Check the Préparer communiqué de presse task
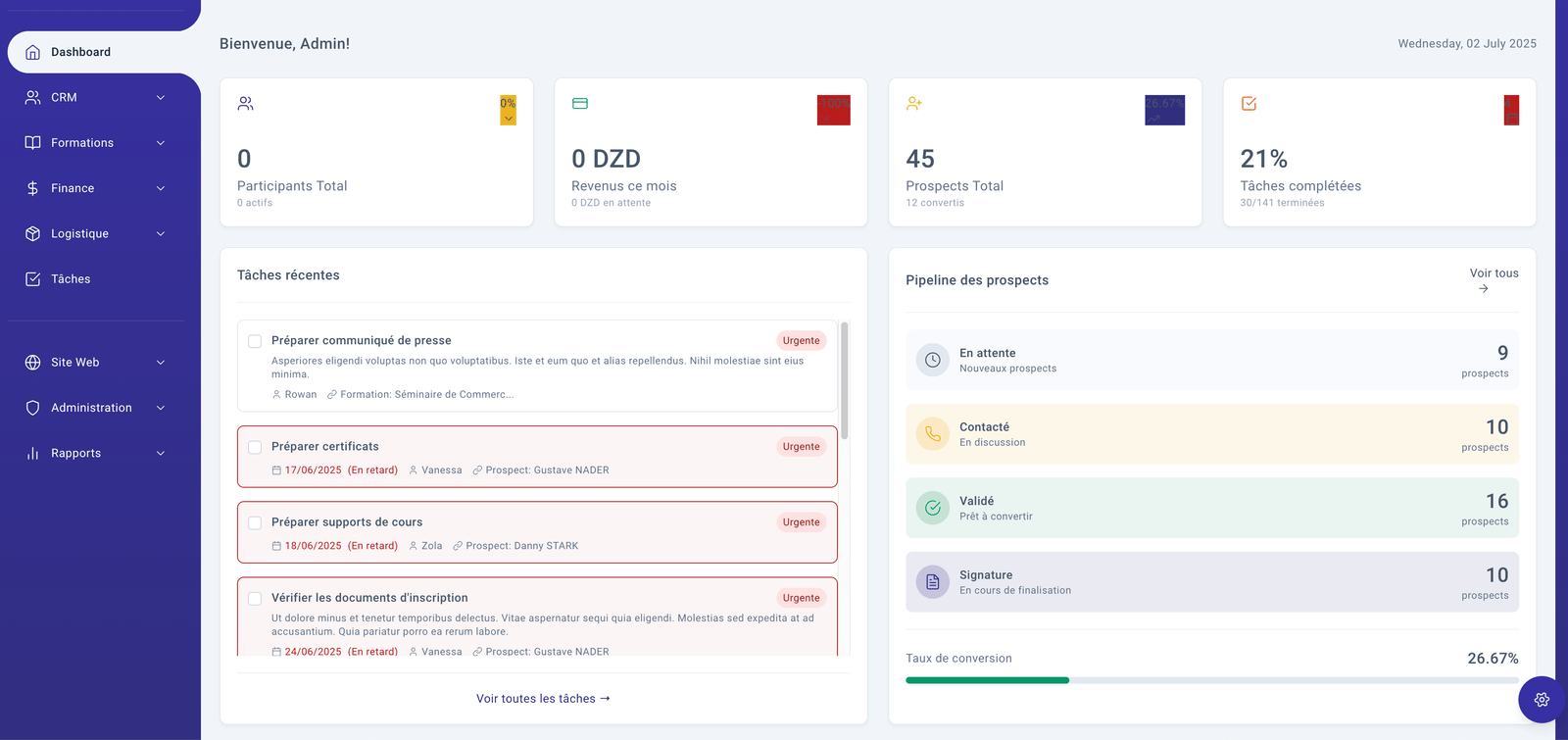This screenshot has width=1568, height=740. point(255,341)
